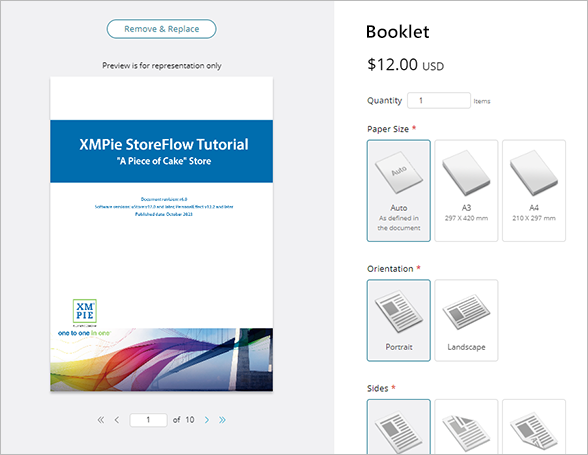The height and width of the screenshot is (455, 588).
Task: Select the rightmost Sides option icon
Action: click(534, 427)
